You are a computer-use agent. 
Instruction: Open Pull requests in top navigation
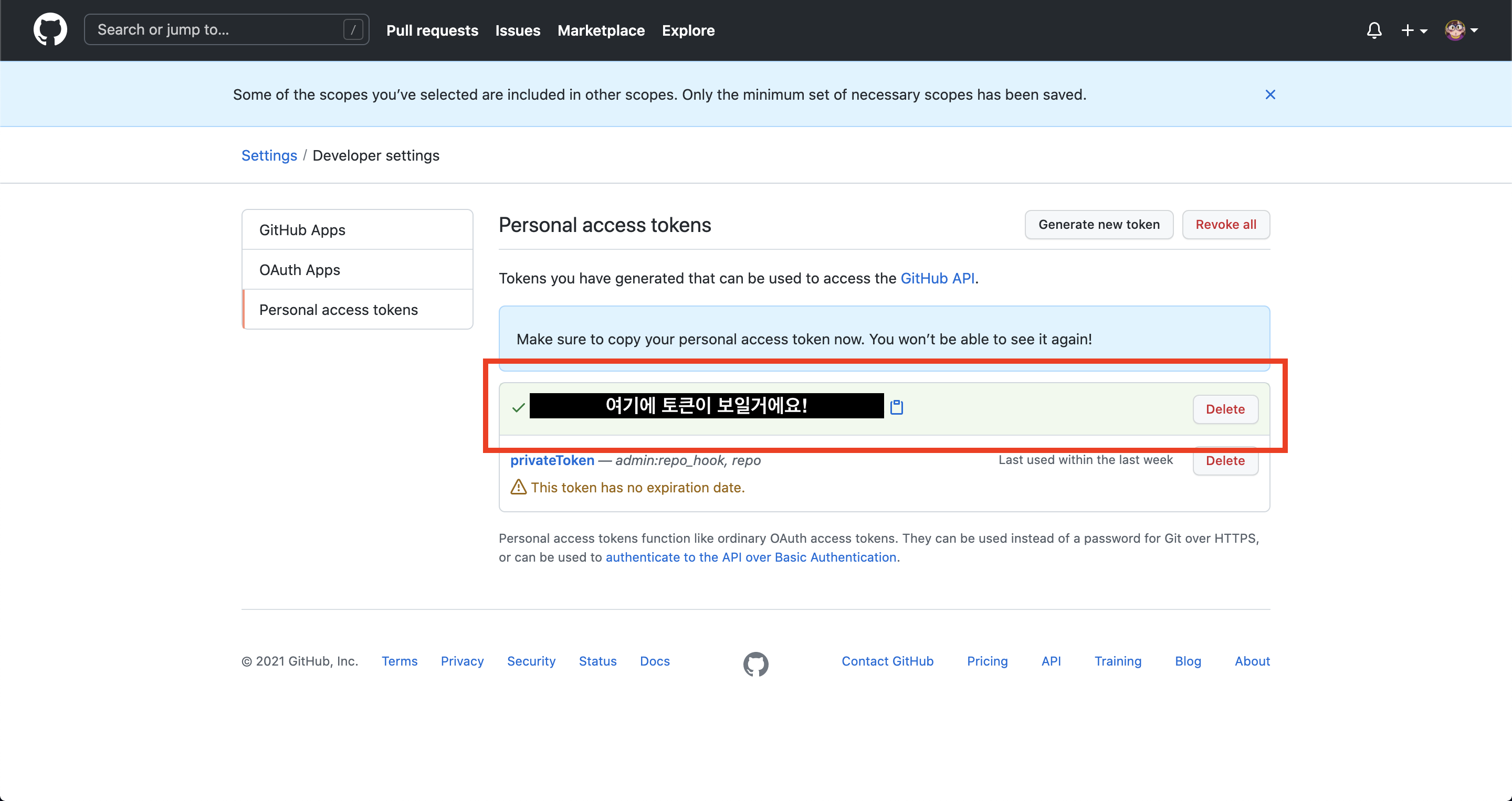(432, 30)
